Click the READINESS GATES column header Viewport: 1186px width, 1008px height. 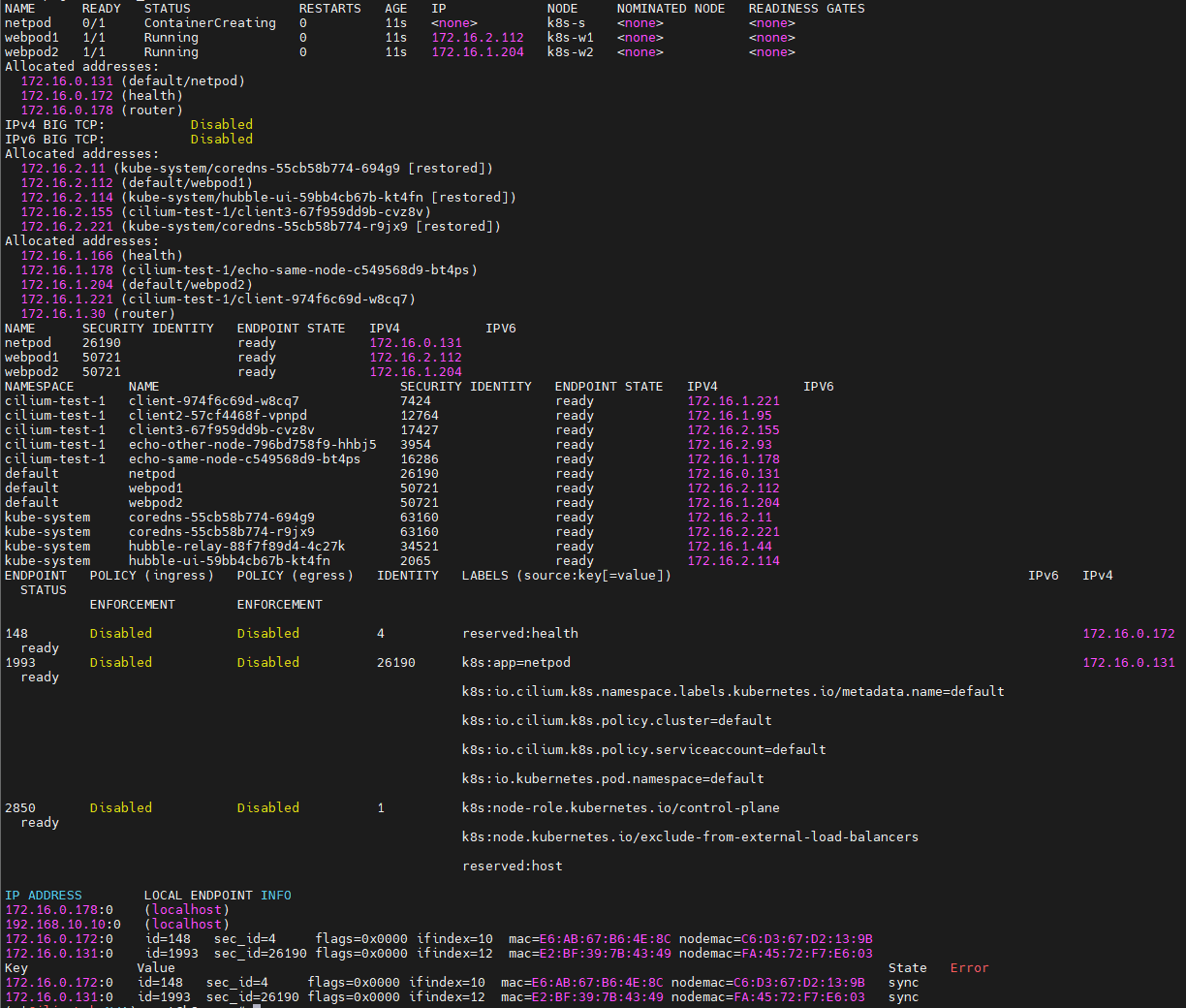coord(806,9)
